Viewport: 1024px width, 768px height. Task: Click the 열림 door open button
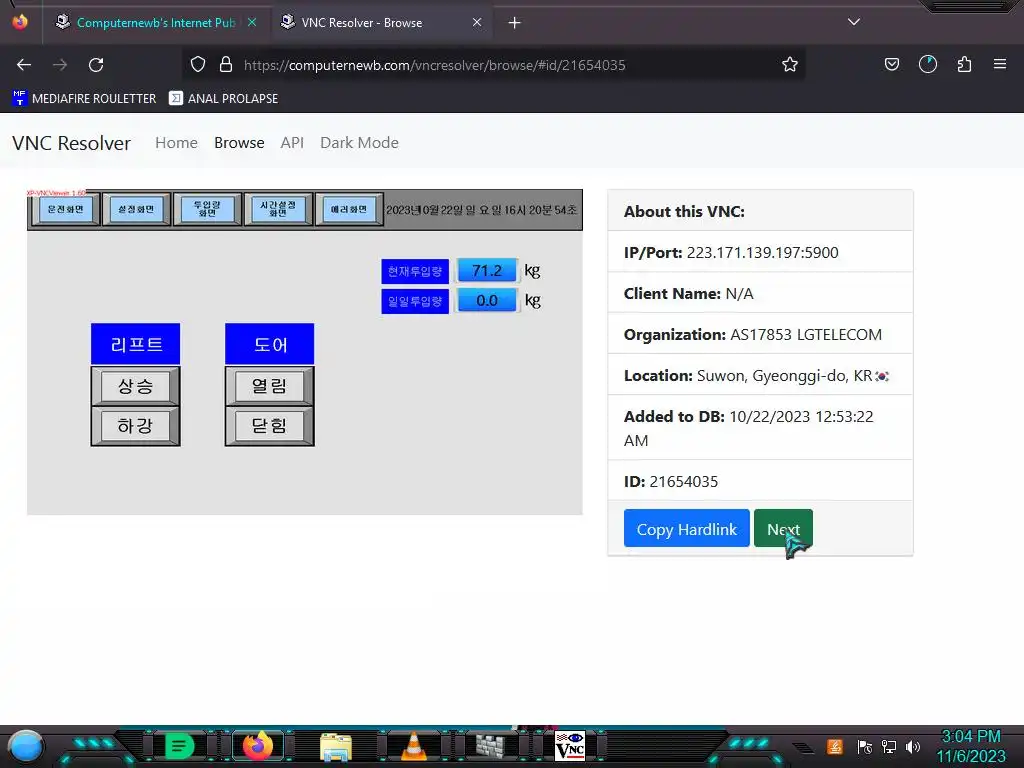pyautogui.click(x=269, y=386)
